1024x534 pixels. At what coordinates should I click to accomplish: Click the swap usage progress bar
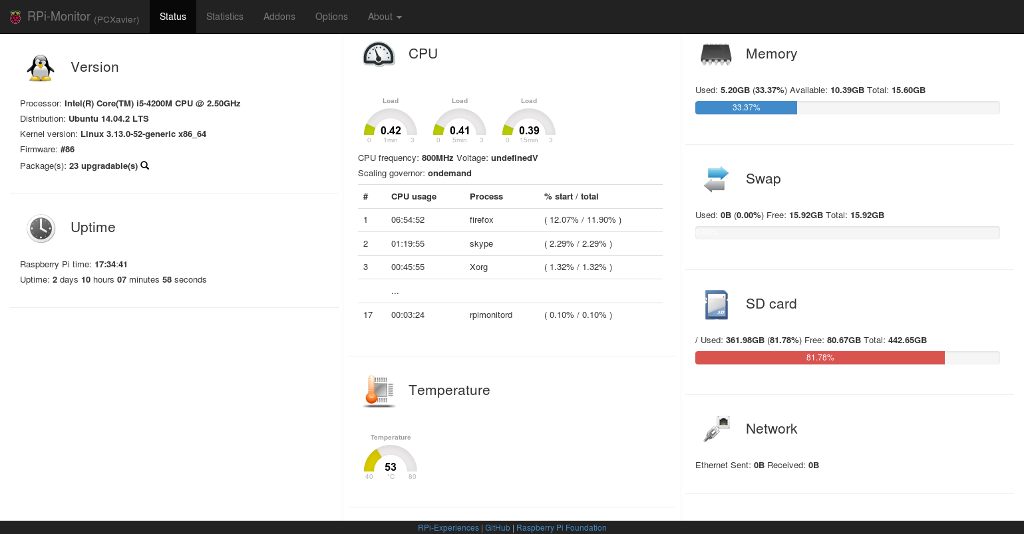(x=847, y=232)
